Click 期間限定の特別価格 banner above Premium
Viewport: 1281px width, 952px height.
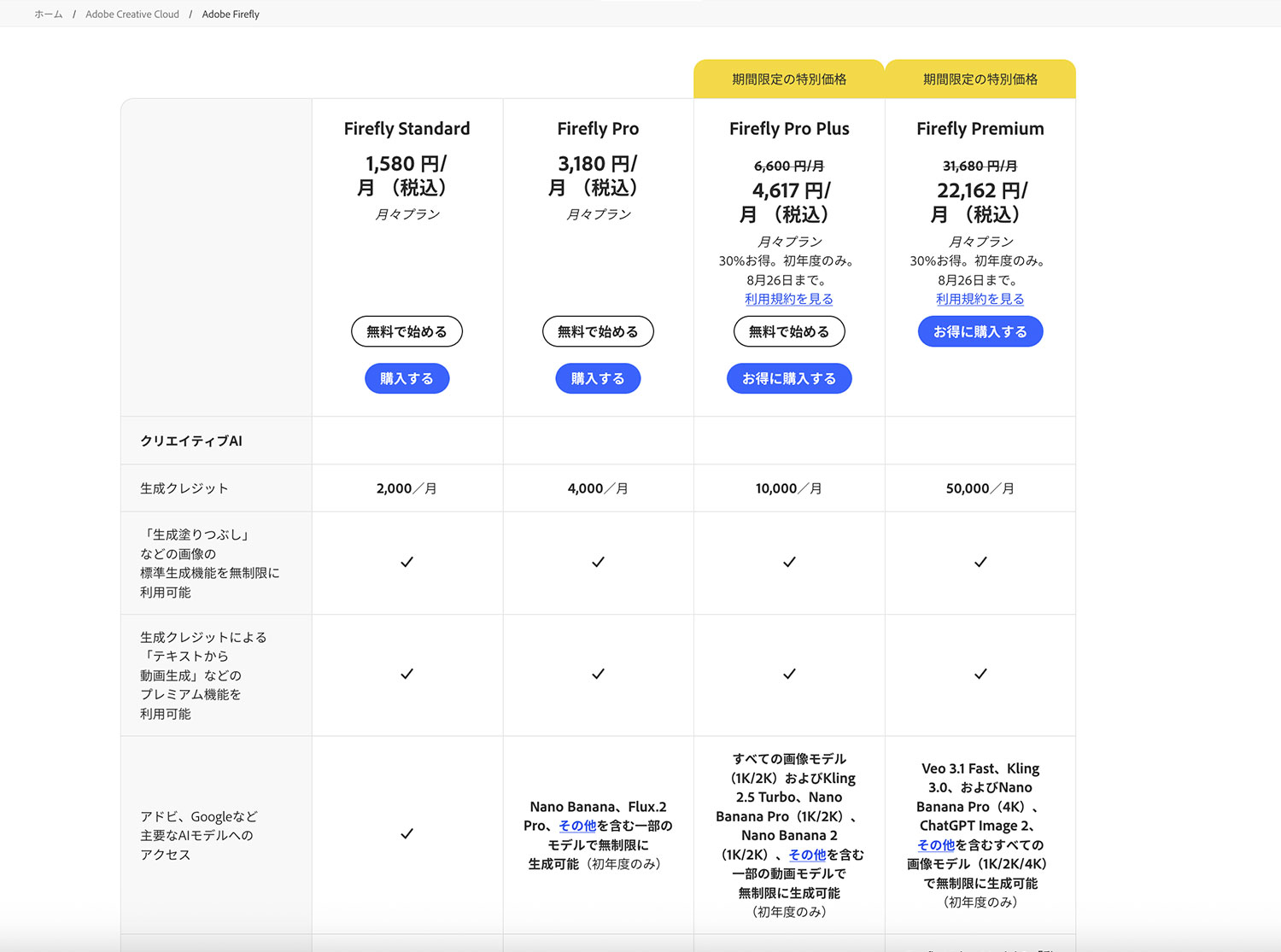coord(980,79)
